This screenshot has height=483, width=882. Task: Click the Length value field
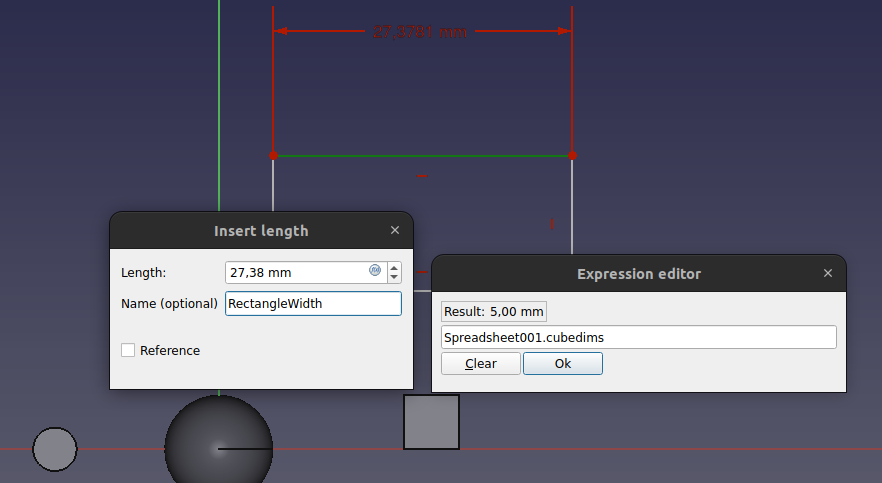pos(295,272)
